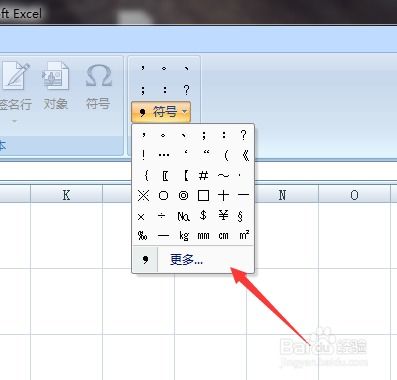The image size is (397, 380).
Task: Insert the left single quote symbol
Action: coord(185,153)
